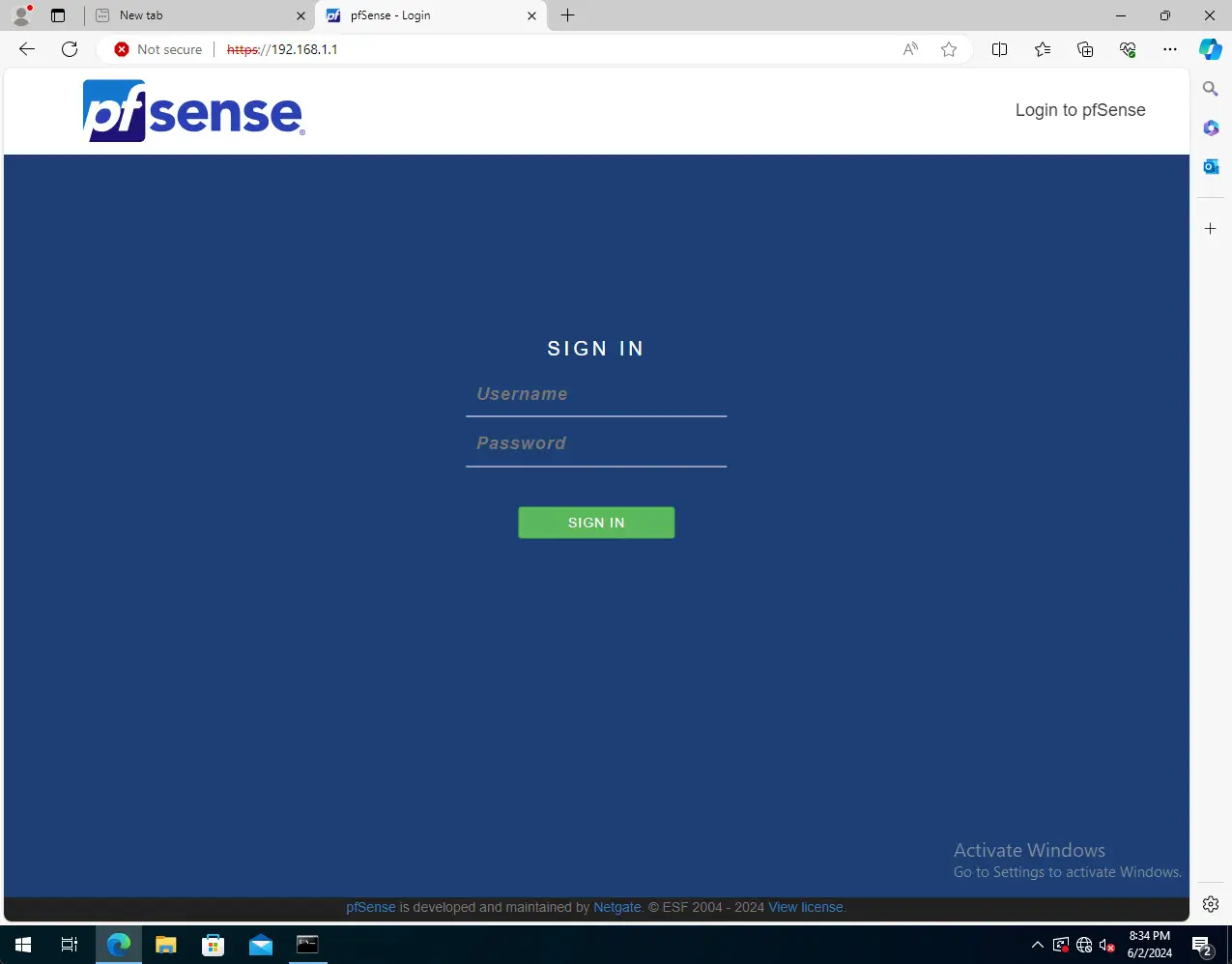Image resolution: width=1232 pixels, height=964 pixels.
Task: Open Microsoft Store from taskbar
Action: pos(214,945)
